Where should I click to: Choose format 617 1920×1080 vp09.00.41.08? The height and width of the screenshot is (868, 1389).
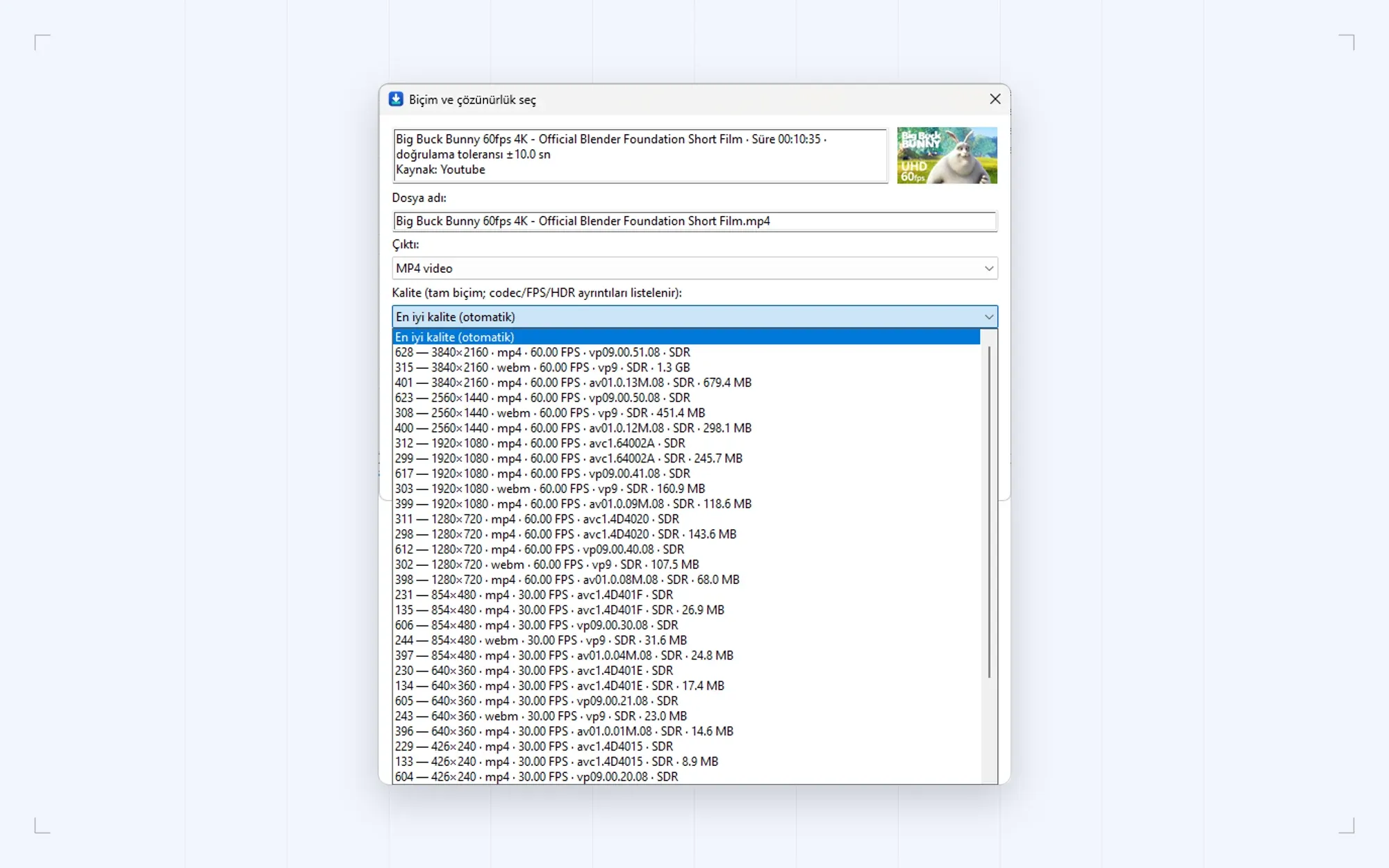click(x=686, y=474)
